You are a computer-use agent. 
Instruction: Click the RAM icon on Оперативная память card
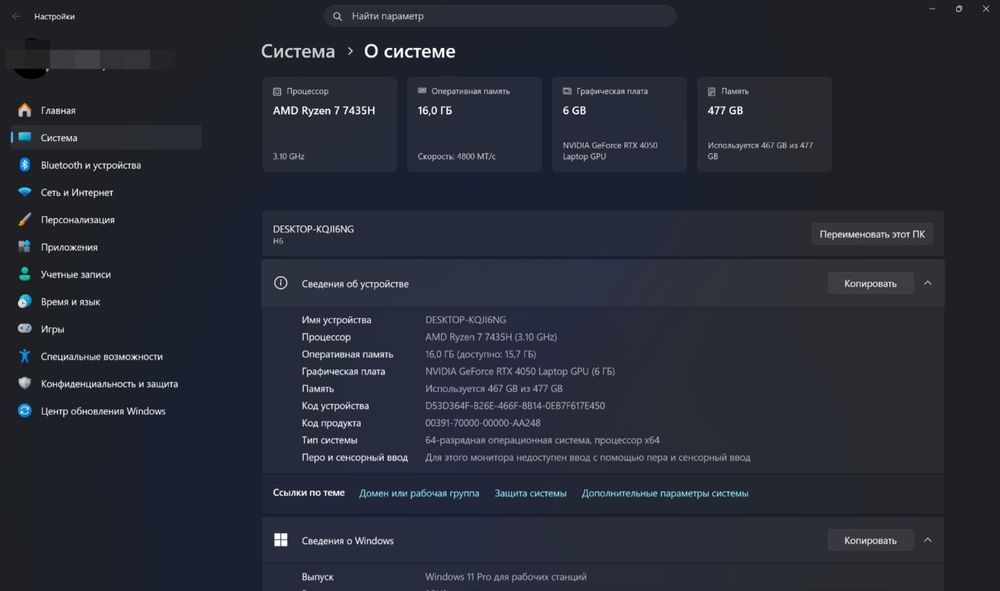tap(422, 91)
